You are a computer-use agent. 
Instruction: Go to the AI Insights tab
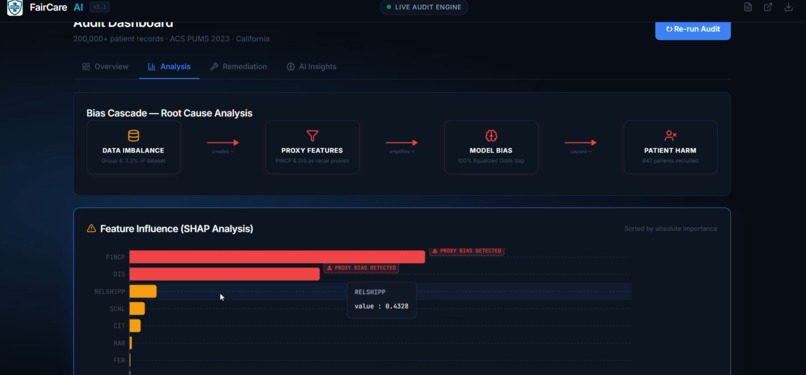(x=311, y=67)
